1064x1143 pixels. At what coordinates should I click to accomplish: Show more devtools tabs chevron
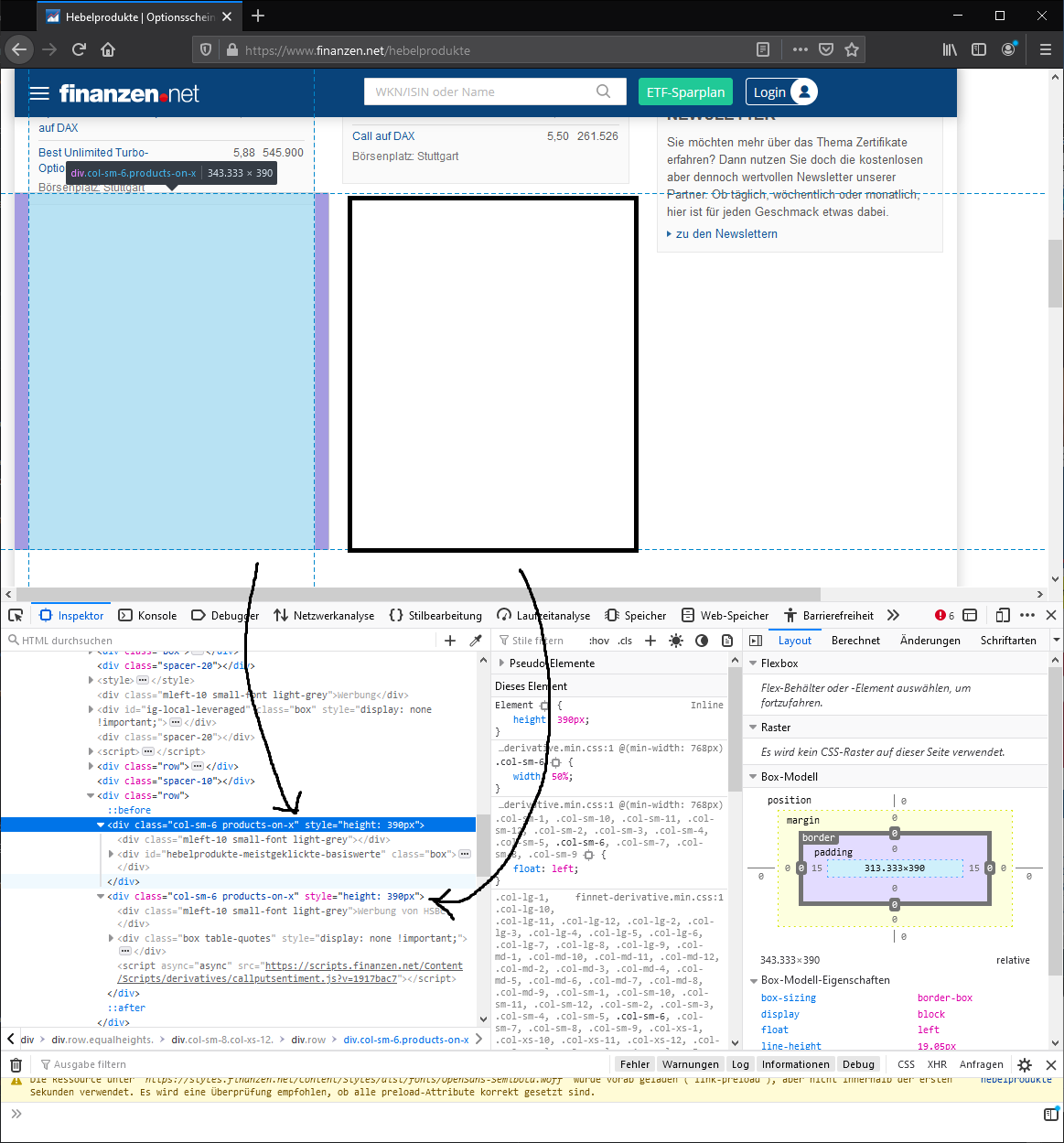[893, 615]
